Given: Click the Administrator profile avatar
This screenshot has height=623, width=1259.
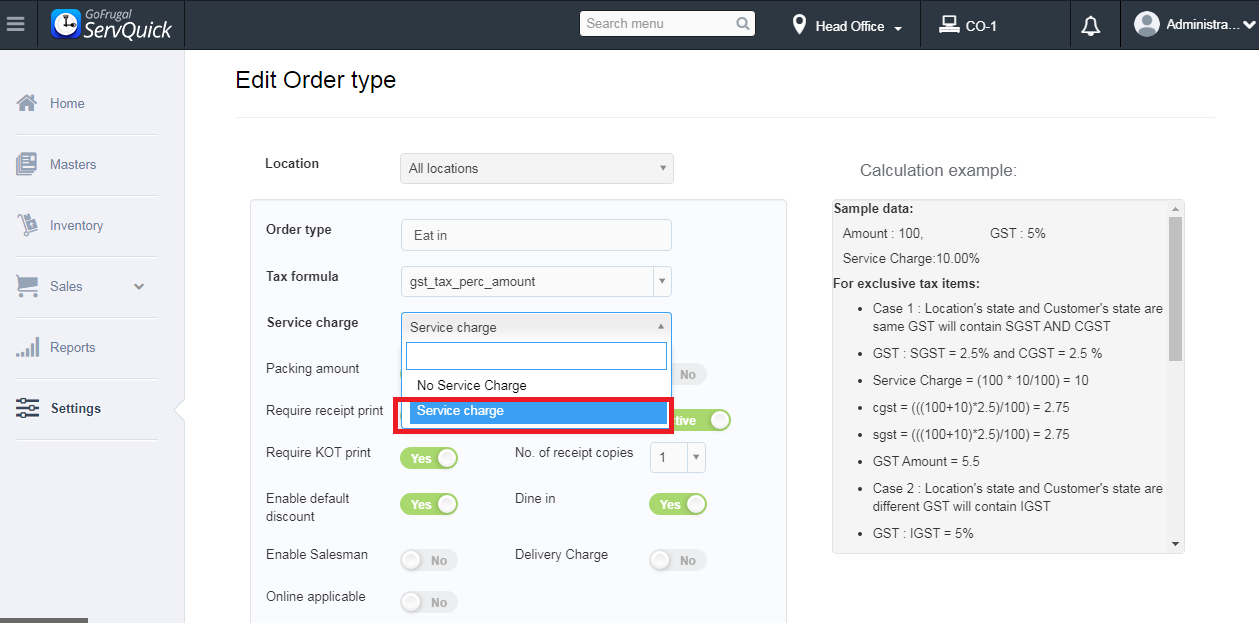Looking at the screenshot, I should 1147,24.
